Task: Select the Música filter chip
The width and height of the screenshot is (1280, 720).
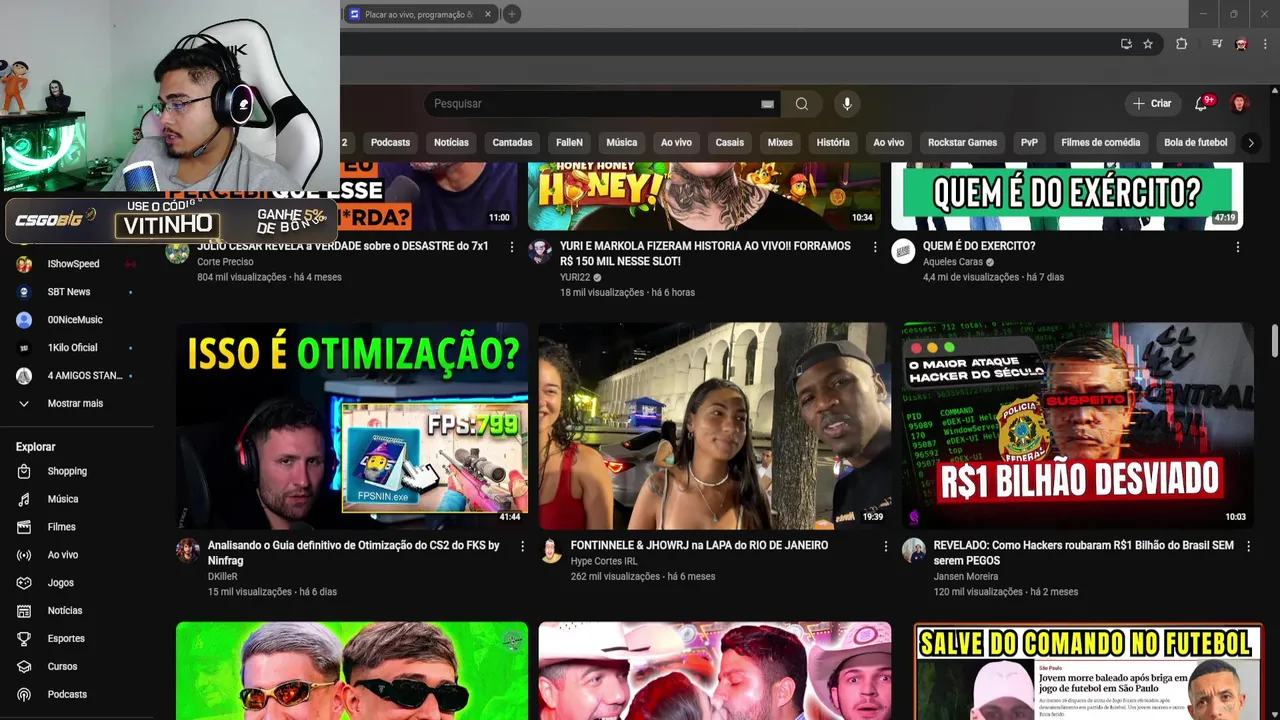Action: coord(621,143)
